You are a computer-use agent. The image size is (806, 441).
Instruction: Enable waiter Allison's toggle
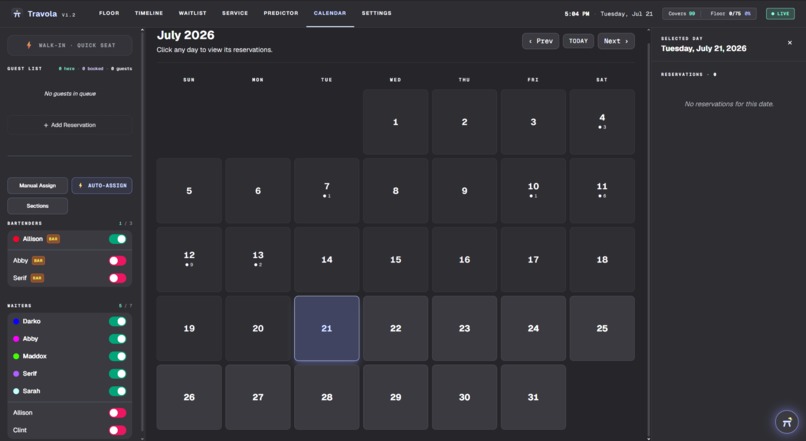tap(117, 413)
